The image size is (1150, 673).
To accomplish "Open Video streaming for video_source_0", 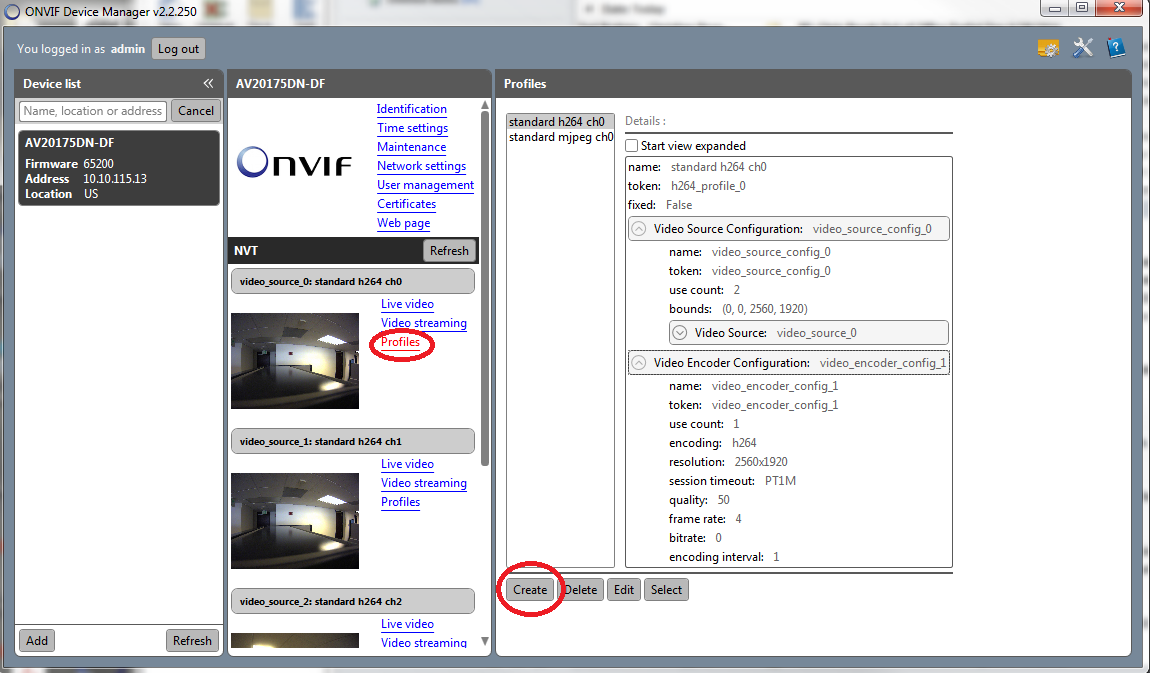I will [424, 323].
